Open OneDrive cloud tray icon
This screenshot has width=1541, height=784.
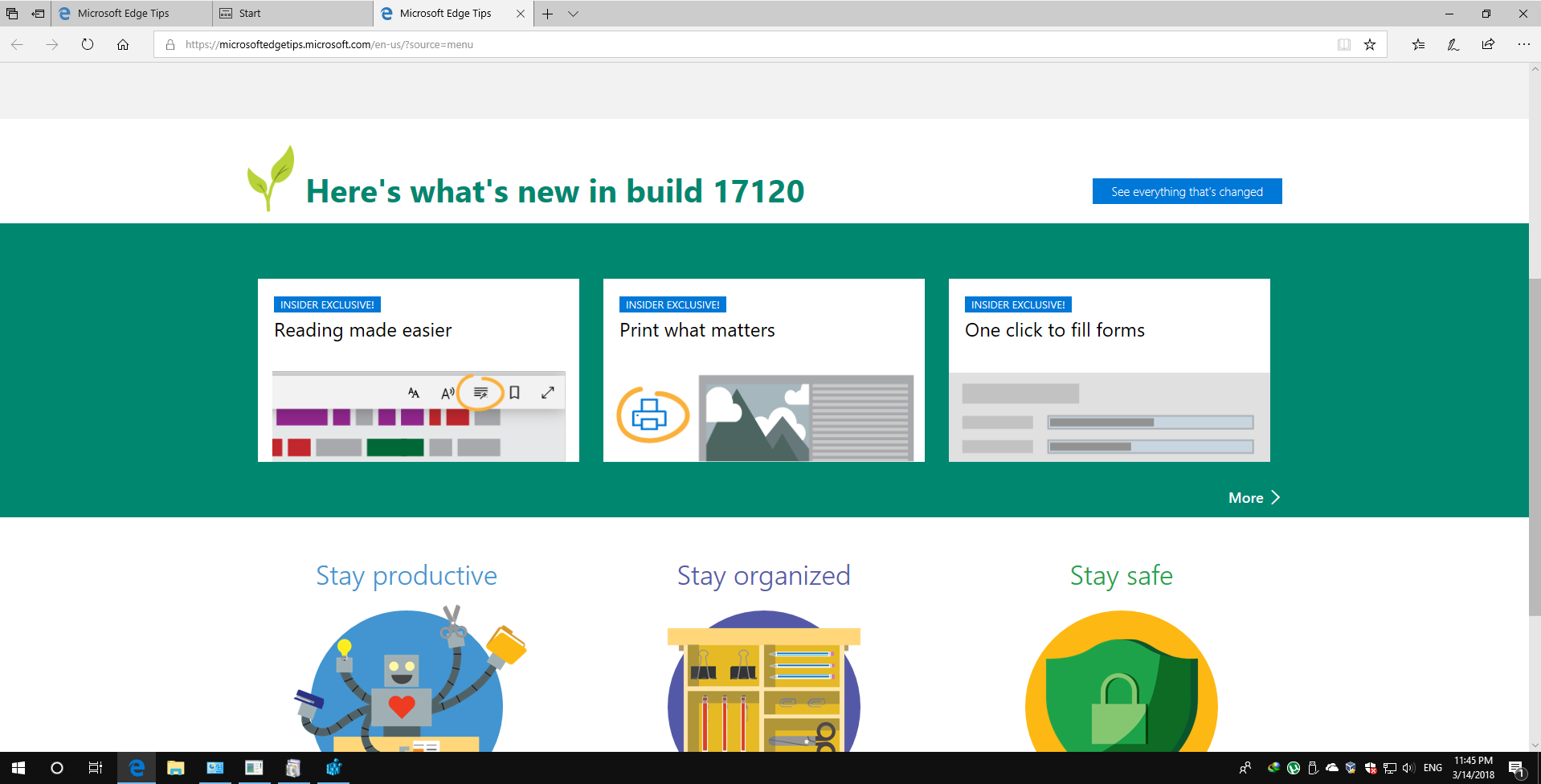pyautogui.click(x=1332, y=768)
